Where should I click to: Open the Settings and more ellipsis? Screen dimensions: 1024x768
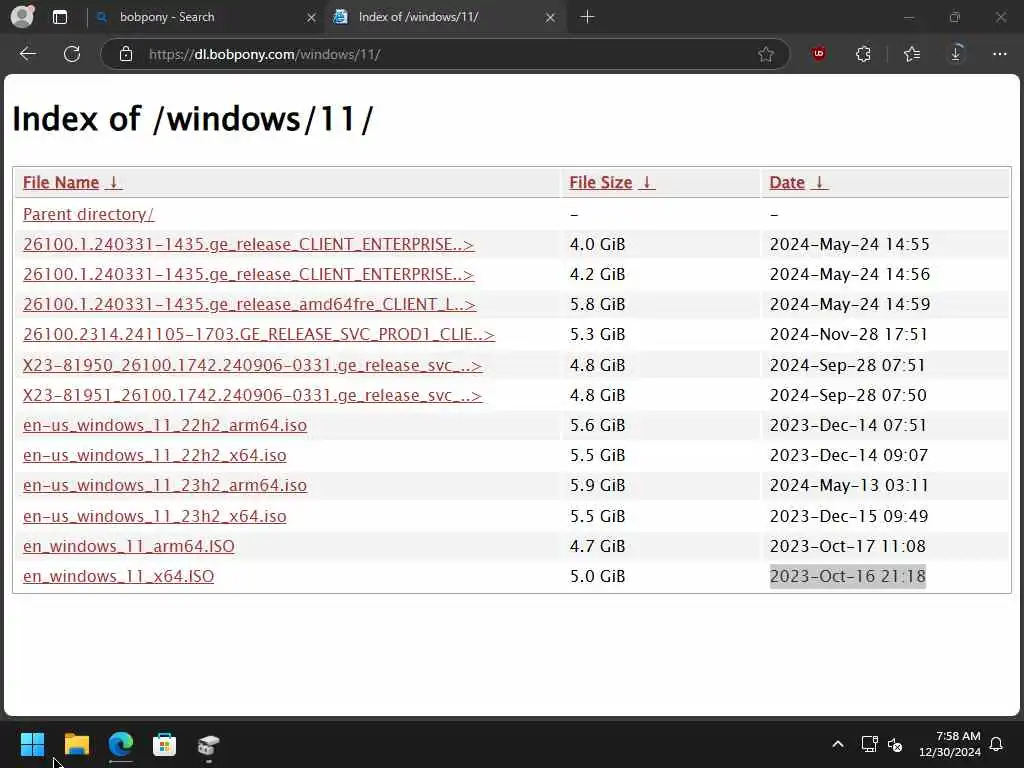[999, 54]
